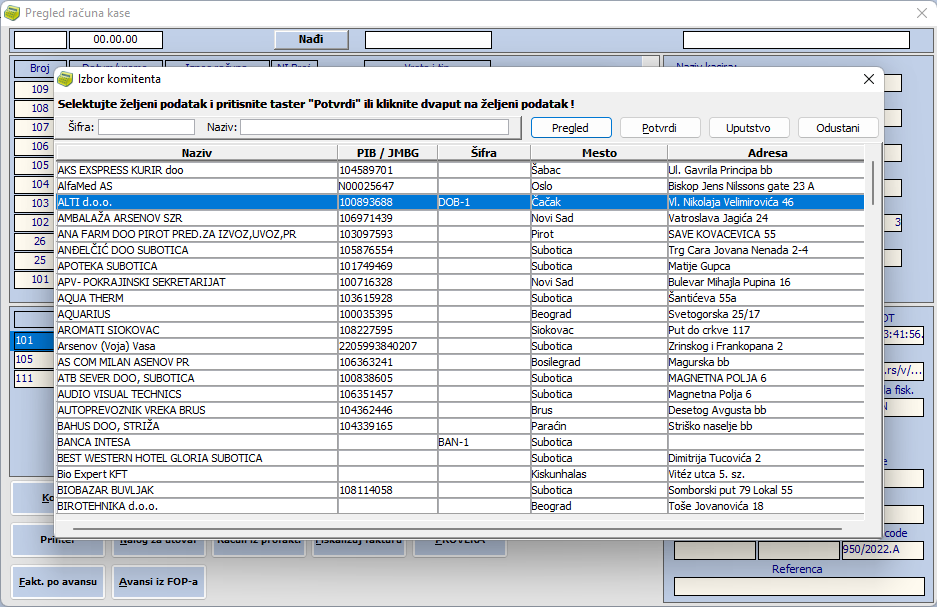The height and width of the screenshot is (607, 937).
Task: Select the BANCA INTESA row
Action: (x=196, y=442)
